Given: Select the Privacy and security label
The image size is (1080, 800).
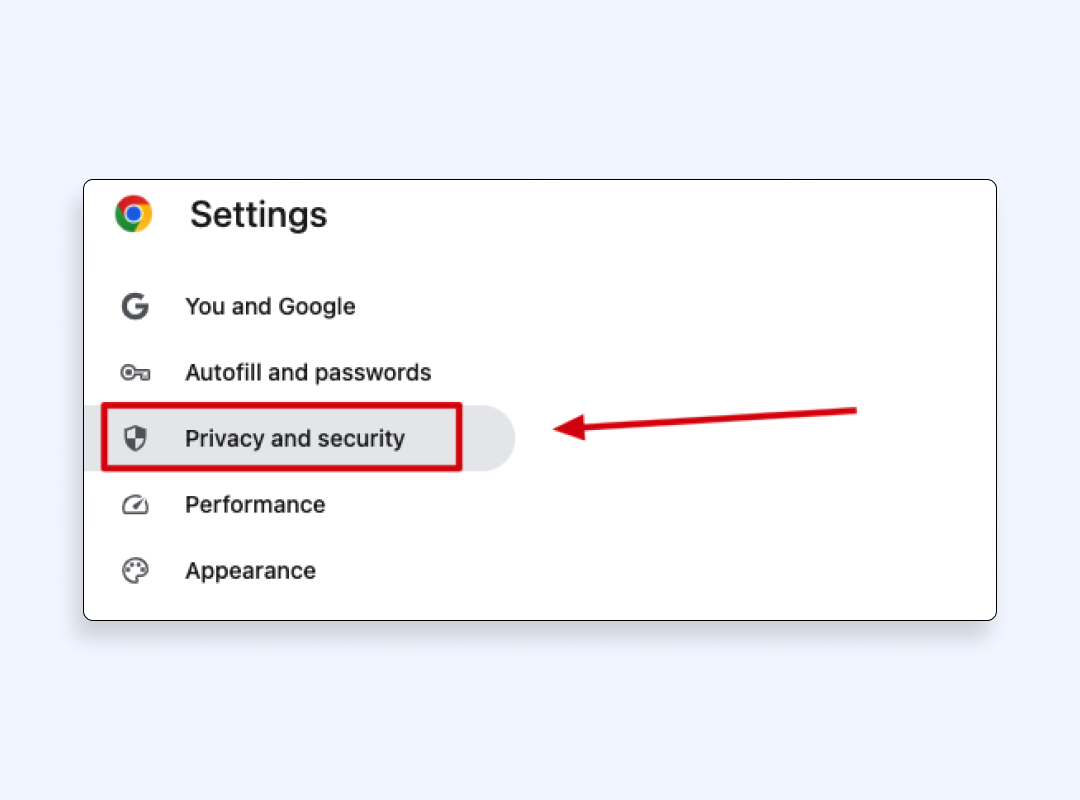Looking at the screenshot, I should 295,438.
